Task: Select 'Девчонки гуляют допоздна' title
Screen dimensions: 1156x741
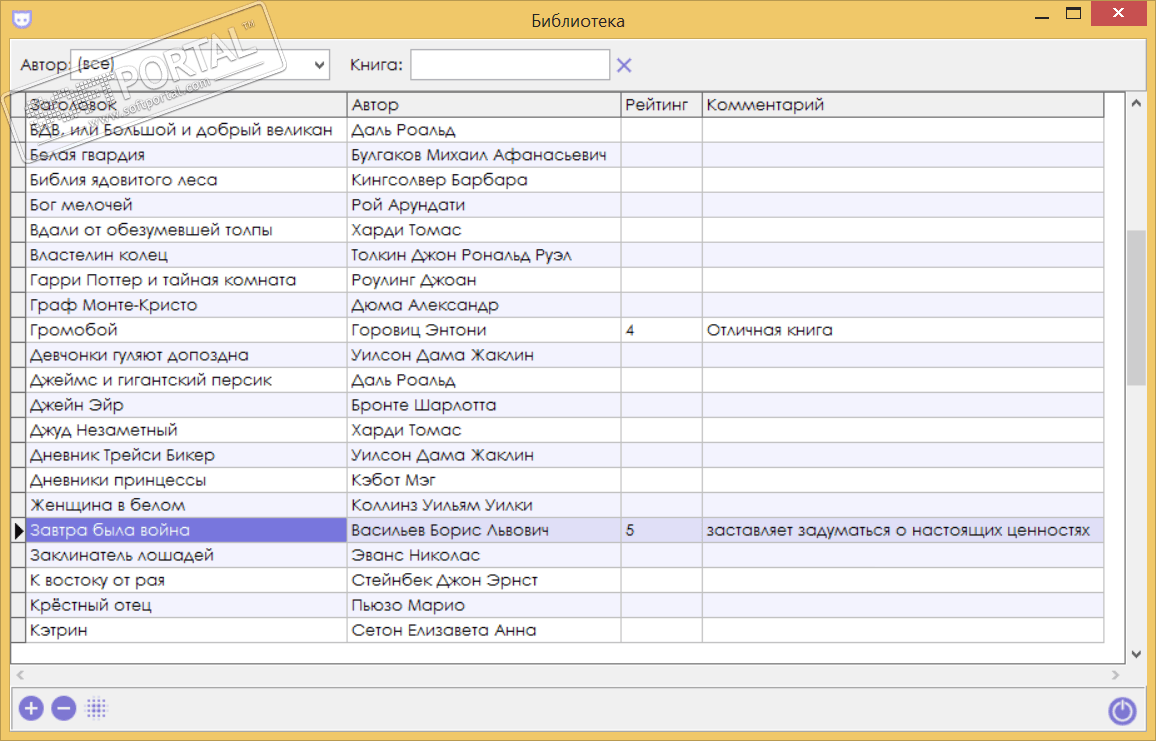Action: tap(186, 355)
